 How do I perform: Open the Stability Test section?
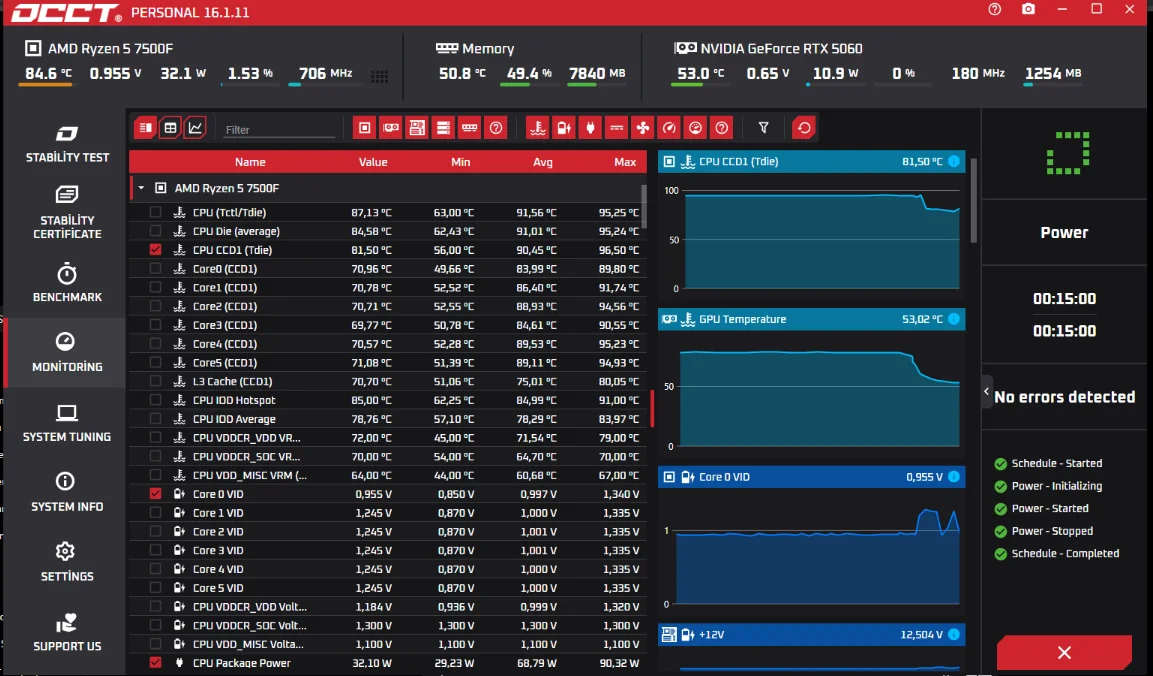pyautogui.click(x=67, y=143)
